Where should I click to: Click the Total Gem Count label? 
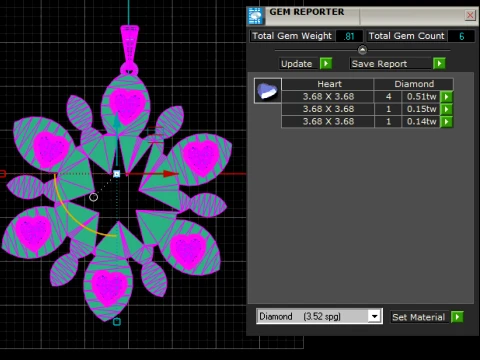click(406, 36)
